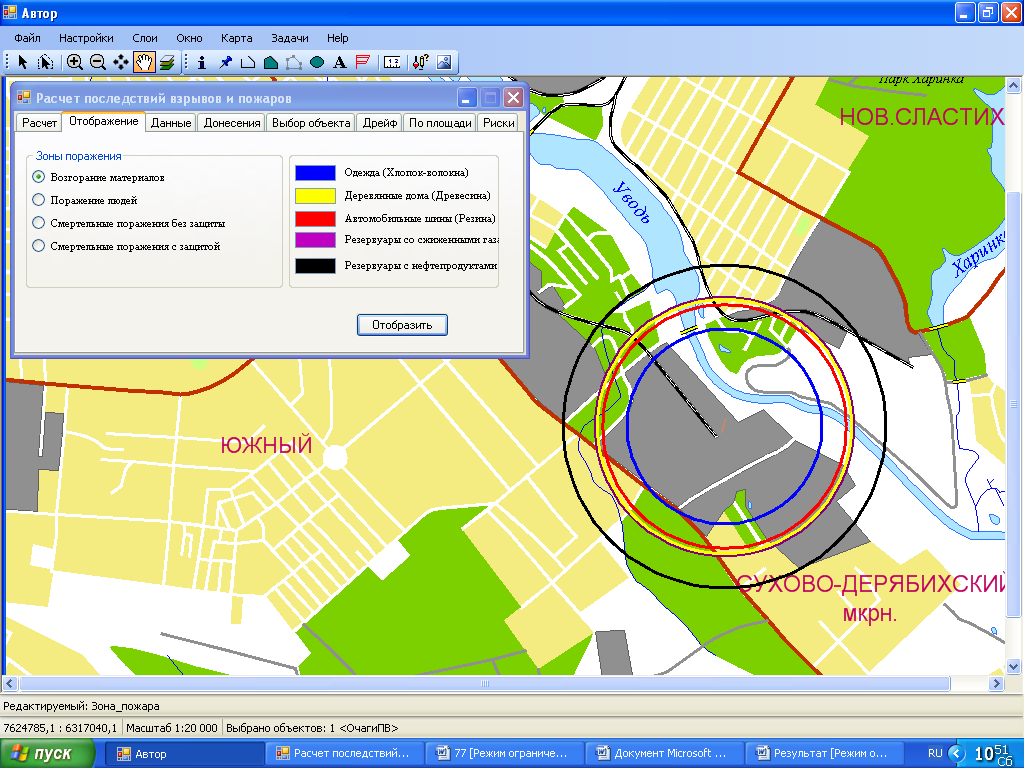
Task: Switch to Расчет последствий taskbar window
Action: [345, 754]
